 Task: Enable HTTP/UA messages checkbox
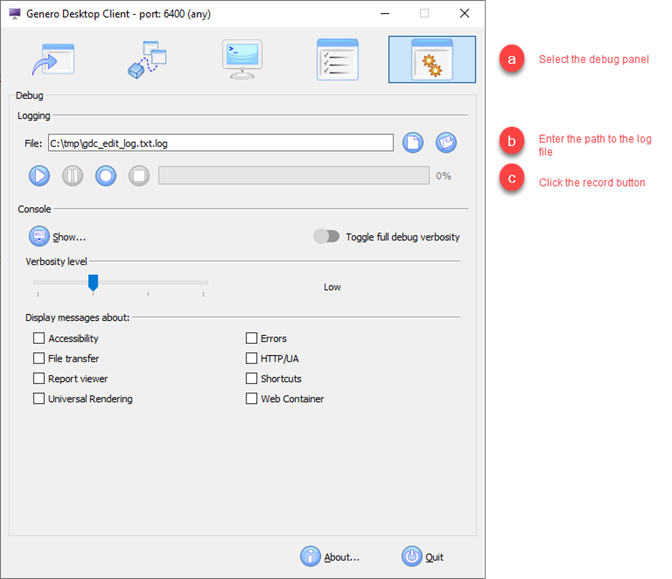[252, 358]
